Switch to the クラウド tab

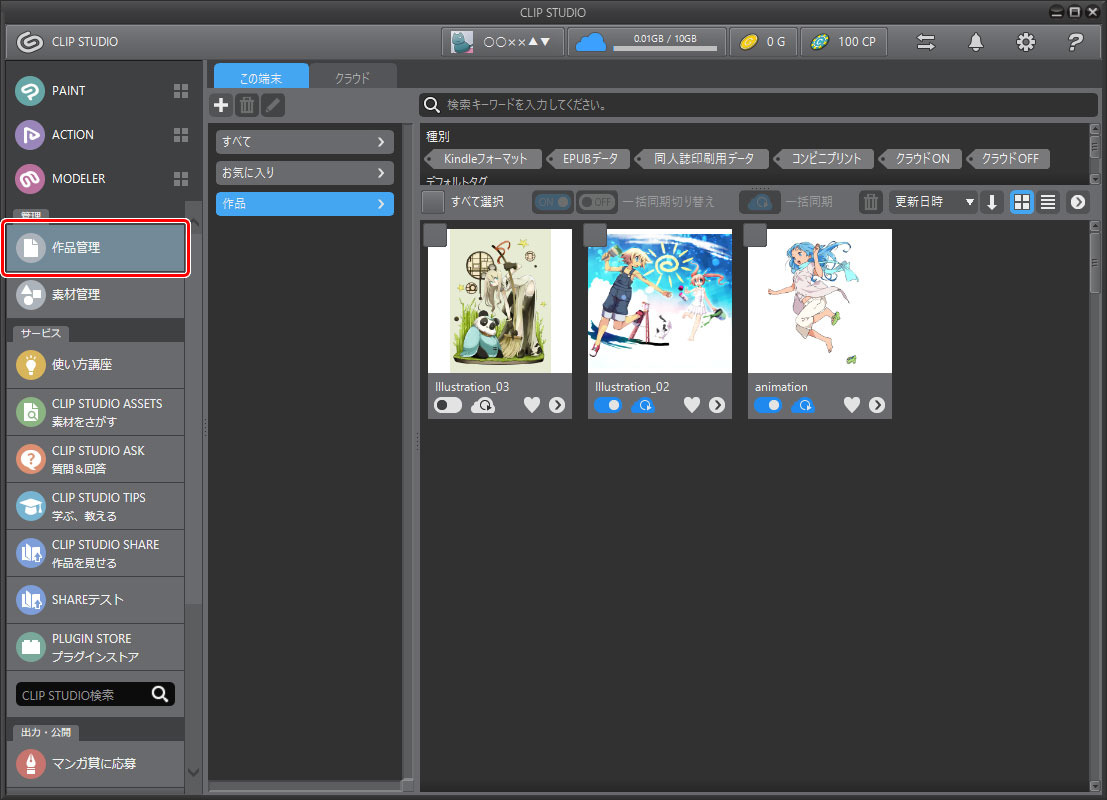point(351,75)
